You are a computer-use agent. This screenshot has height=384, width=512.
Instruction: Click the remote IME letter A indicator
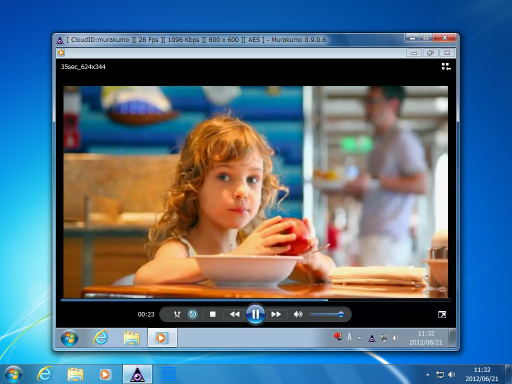point(349,337)
